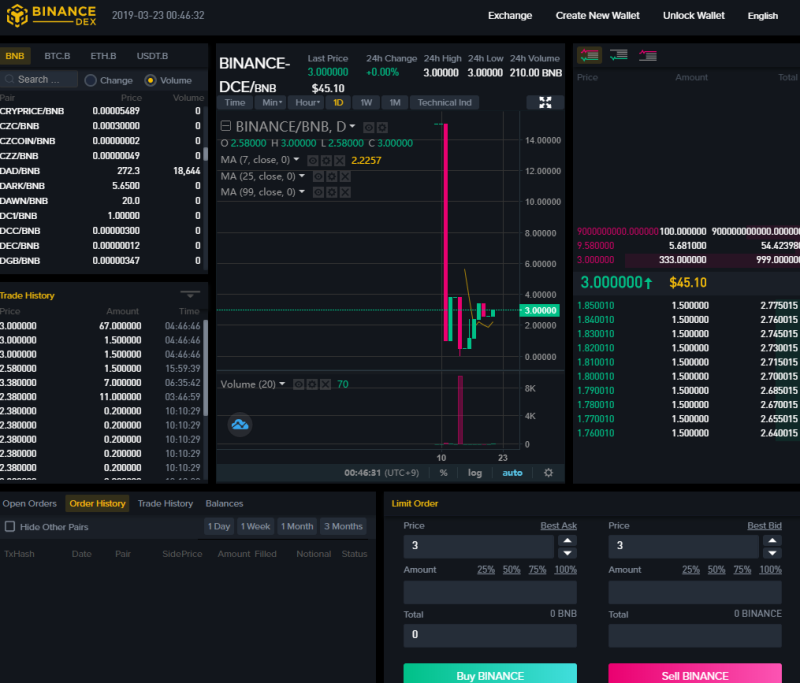The width and height of the screenshot is (800, 683).
Task: Use Best Ask price link
Action: click(559, 525)
